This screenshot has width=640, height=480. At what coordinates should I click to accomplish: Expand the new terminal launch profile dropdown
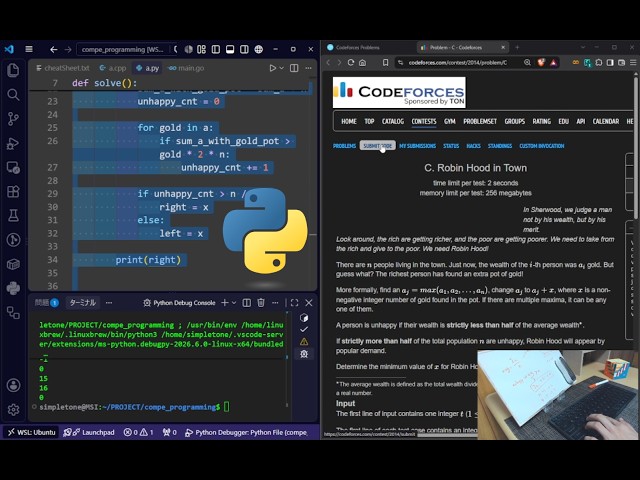pos(234,302)
